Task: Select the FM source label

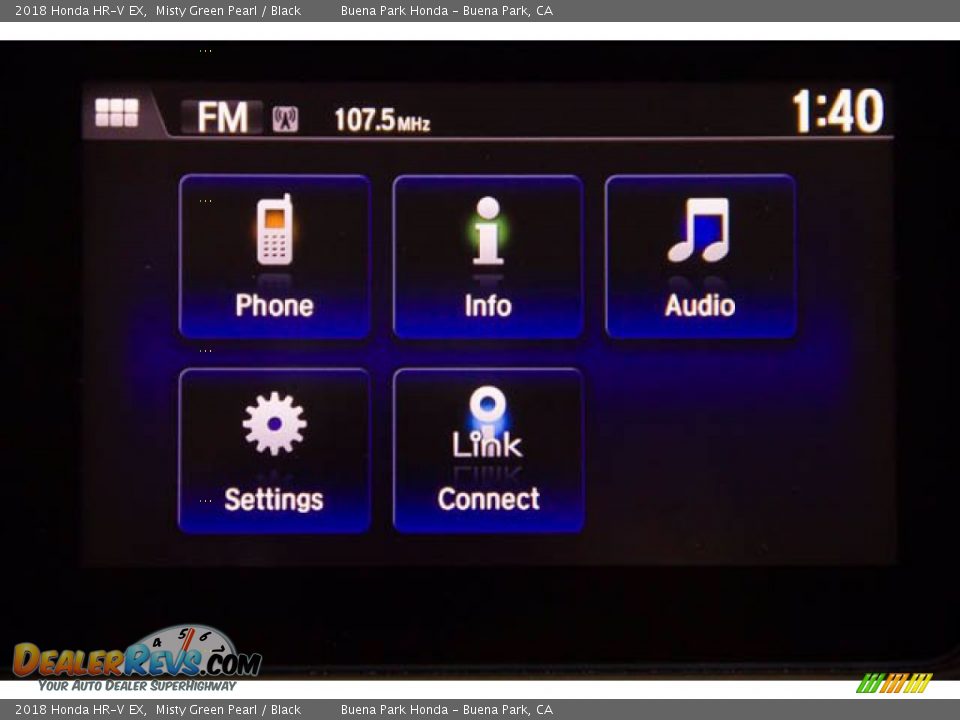Action: (222, 117)
